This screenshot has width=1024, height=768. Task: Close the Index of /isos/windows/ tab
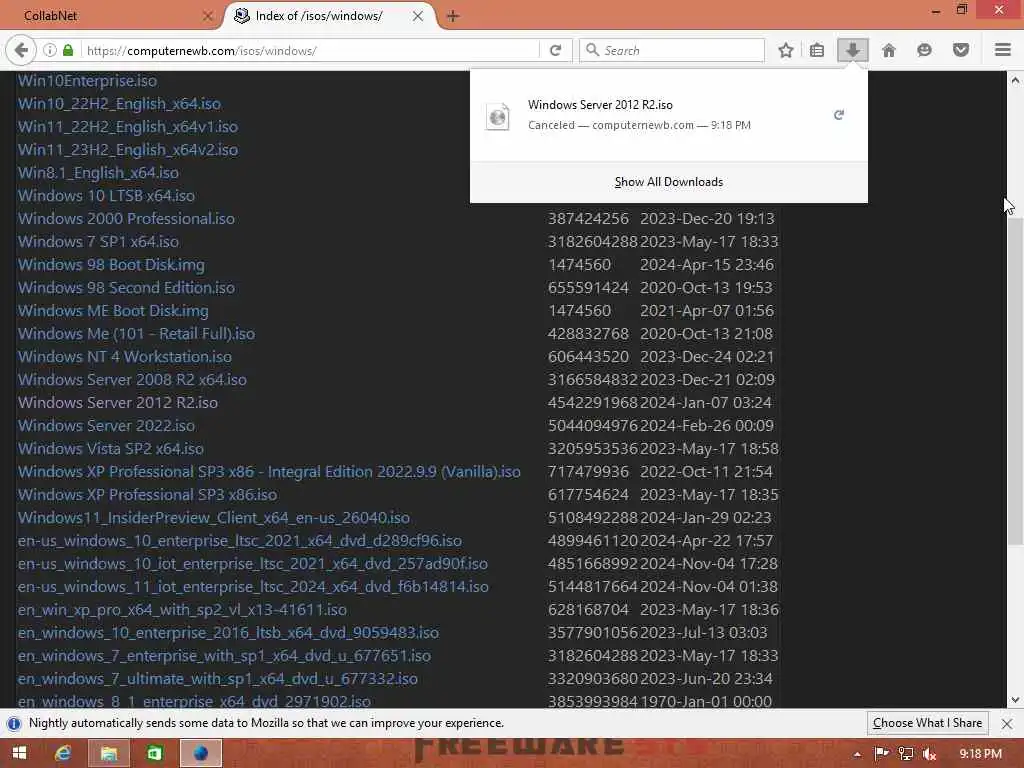418,16
